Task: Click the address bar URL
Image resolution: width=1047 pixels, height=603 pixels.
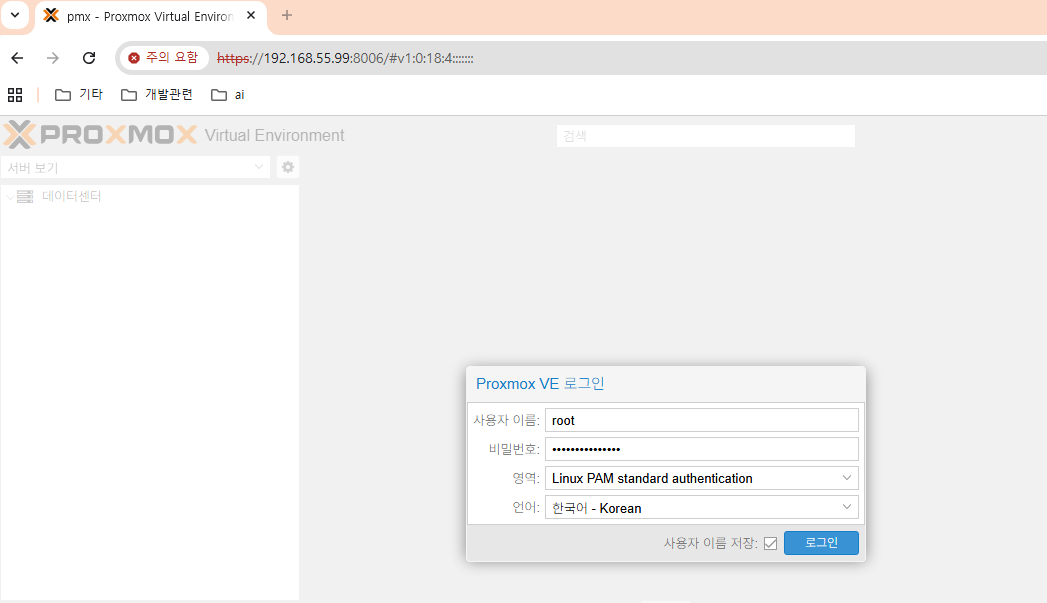Action: tap(345, 59)
